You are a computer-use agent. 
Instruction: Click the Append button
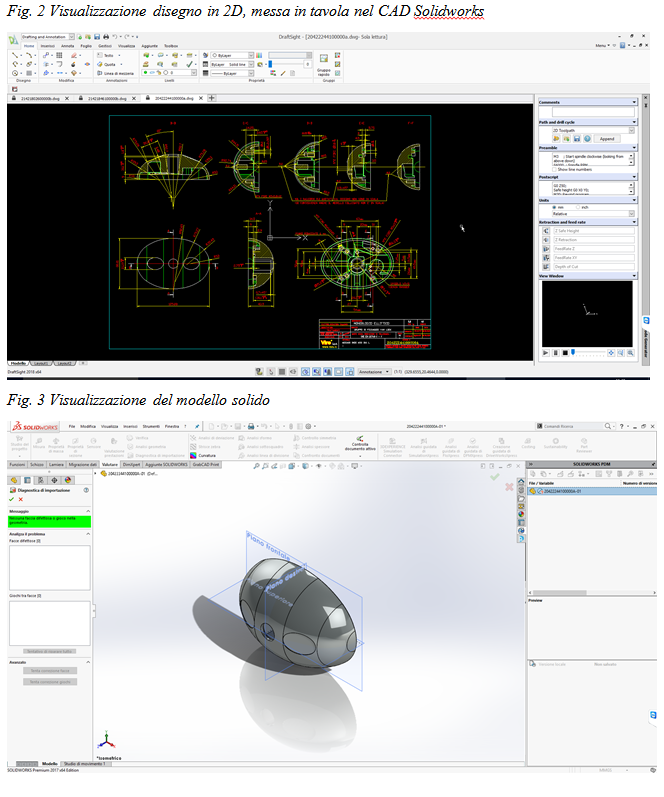[x=607, y=139]
